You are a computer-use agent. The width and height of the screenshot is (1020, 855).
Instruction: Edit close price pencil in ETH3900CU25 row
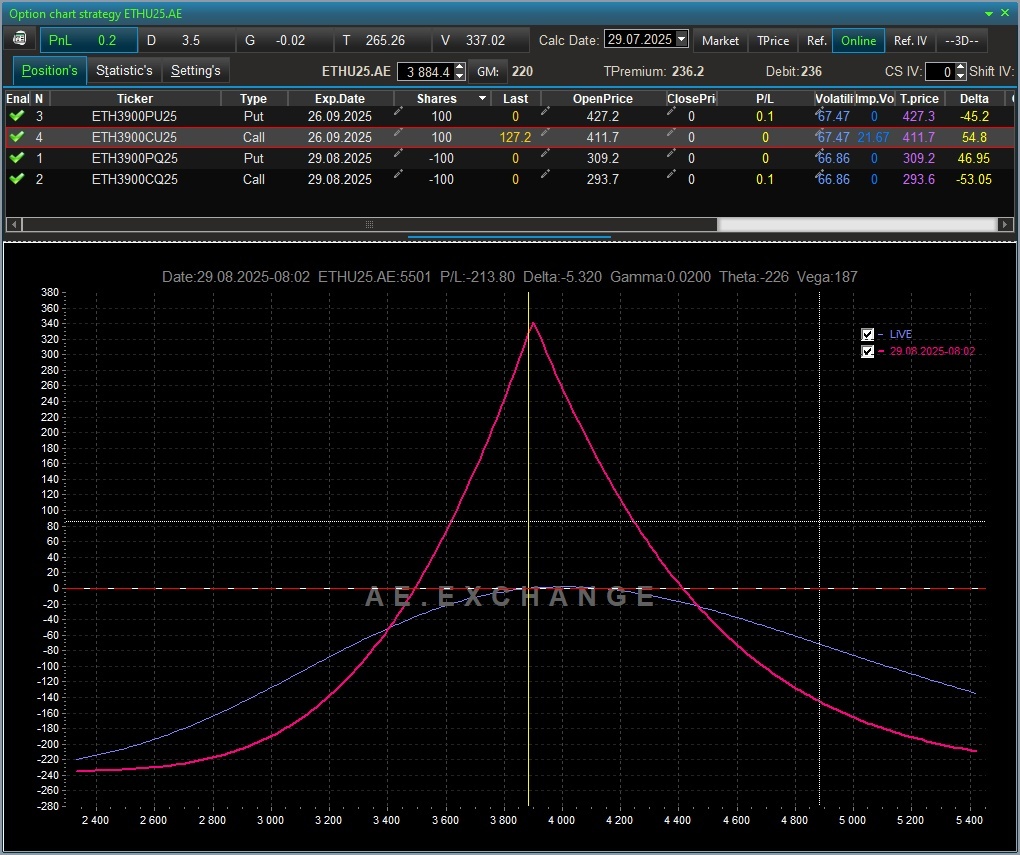pos(671,132)
